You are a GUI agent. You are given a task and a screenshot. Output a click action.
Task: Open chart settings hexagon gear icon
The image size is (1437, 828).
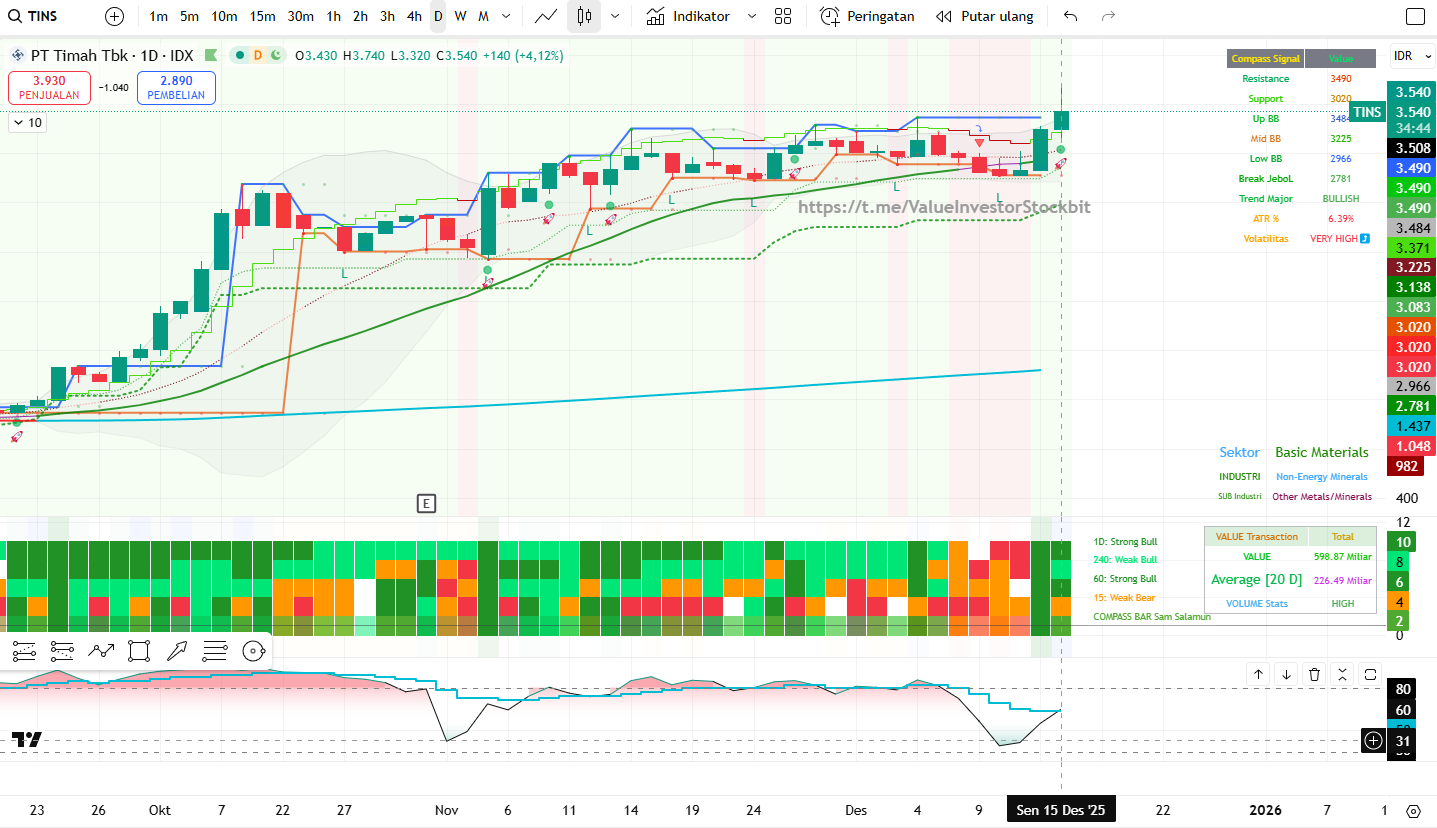pyautogui.click(x=1413, y=810)
